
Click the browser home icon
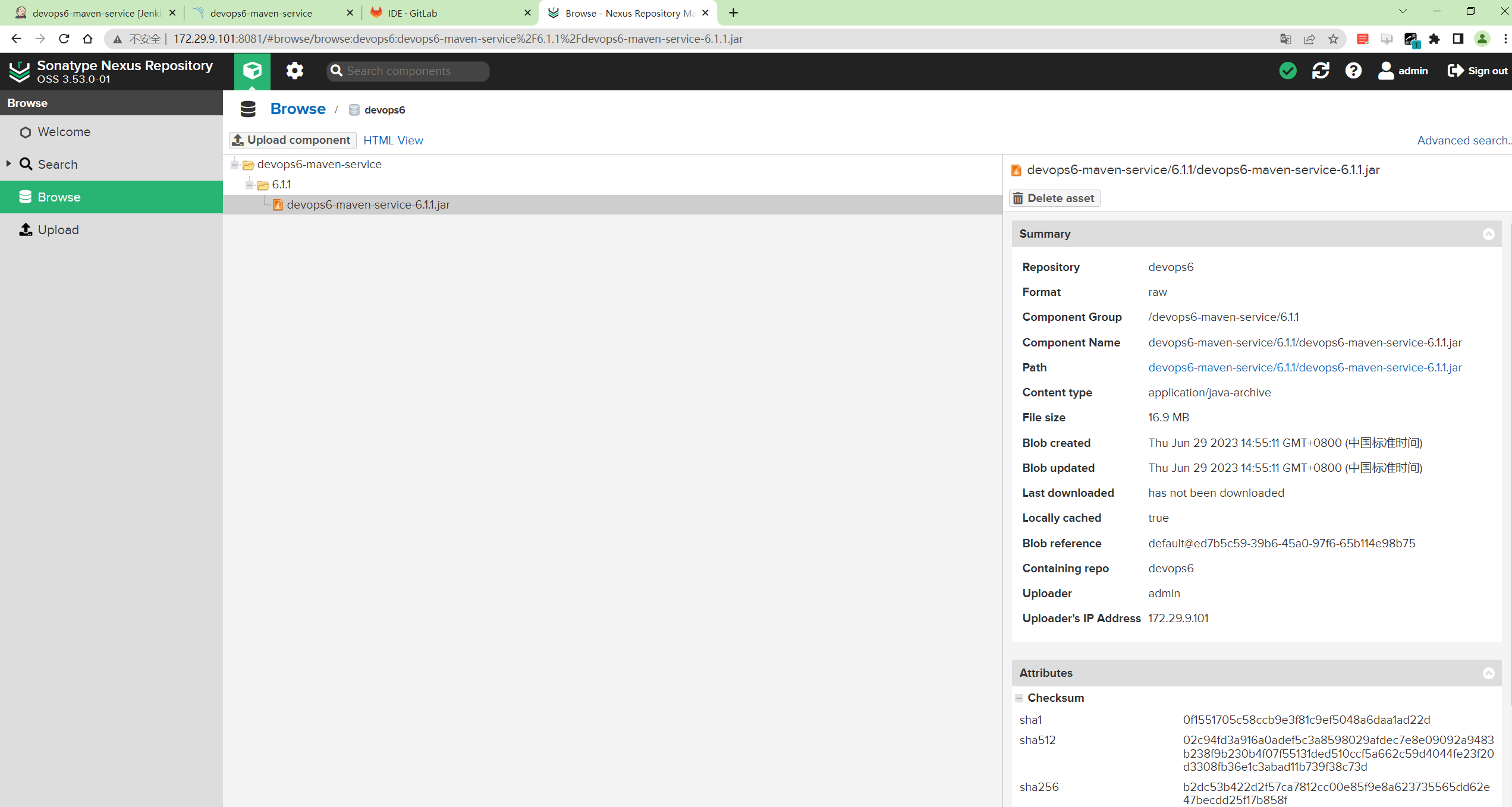pyautogui.click(x=88, y=39)
